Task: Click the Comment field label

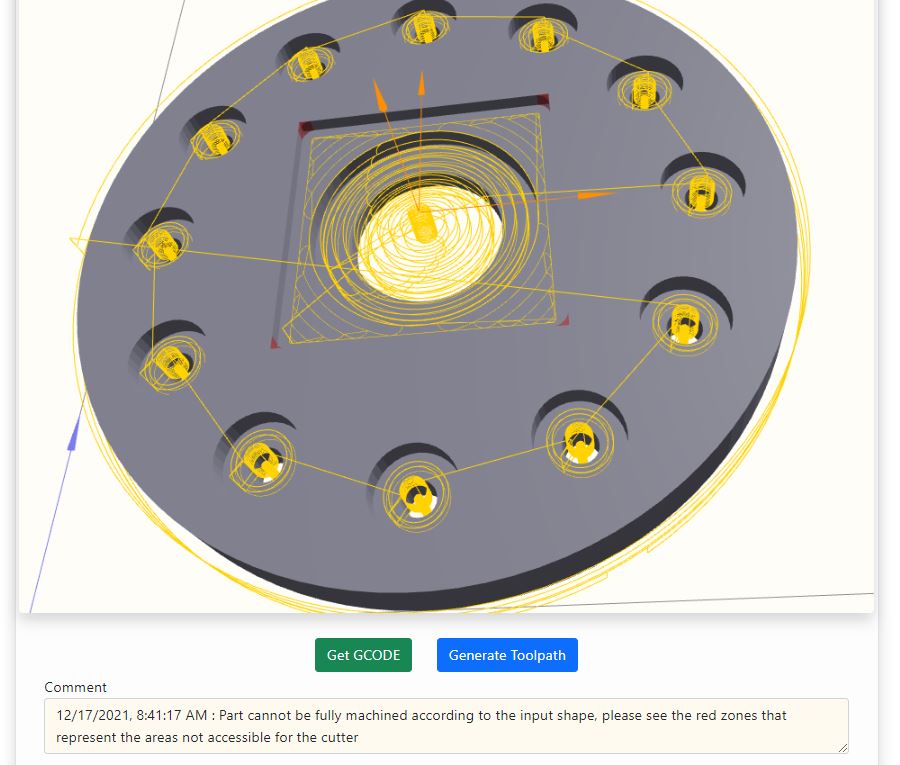Action: 75,687
